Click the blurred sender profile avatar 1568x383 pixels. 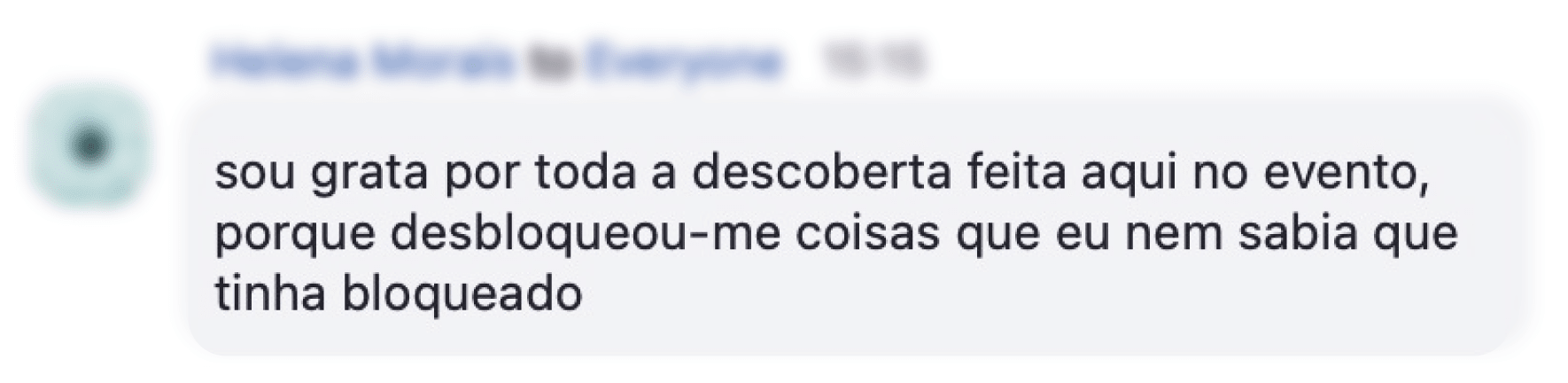[x=87, y=147]
